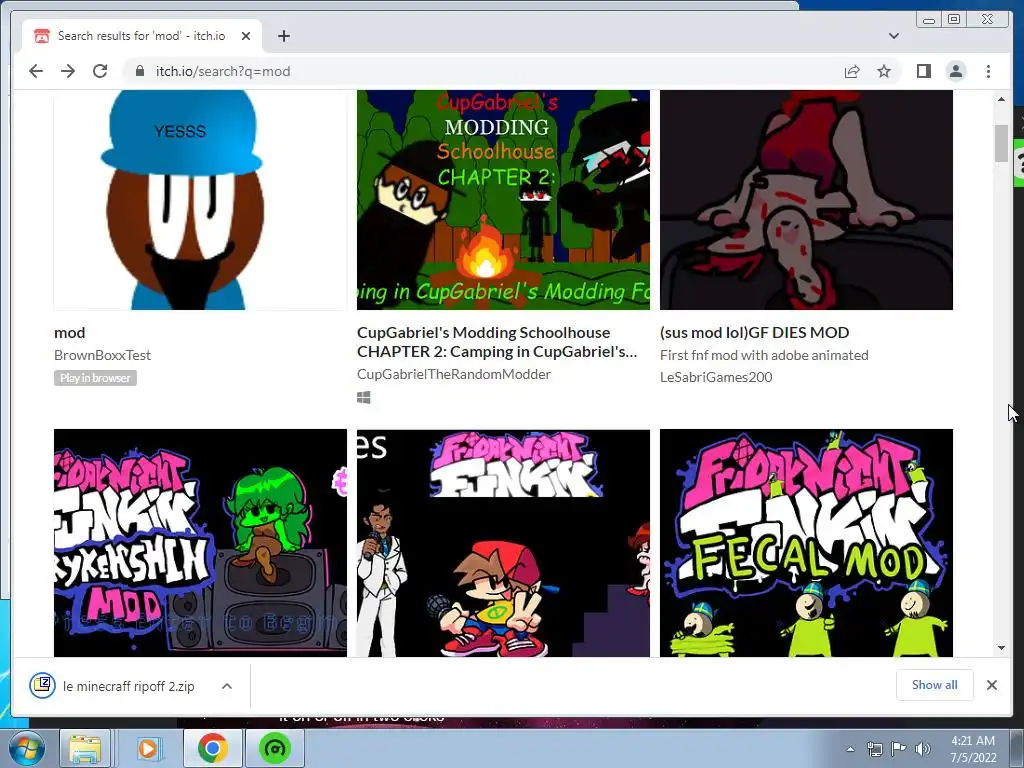1024x768 pixels.
Task: Share this page icon
Action: [852, 71]
